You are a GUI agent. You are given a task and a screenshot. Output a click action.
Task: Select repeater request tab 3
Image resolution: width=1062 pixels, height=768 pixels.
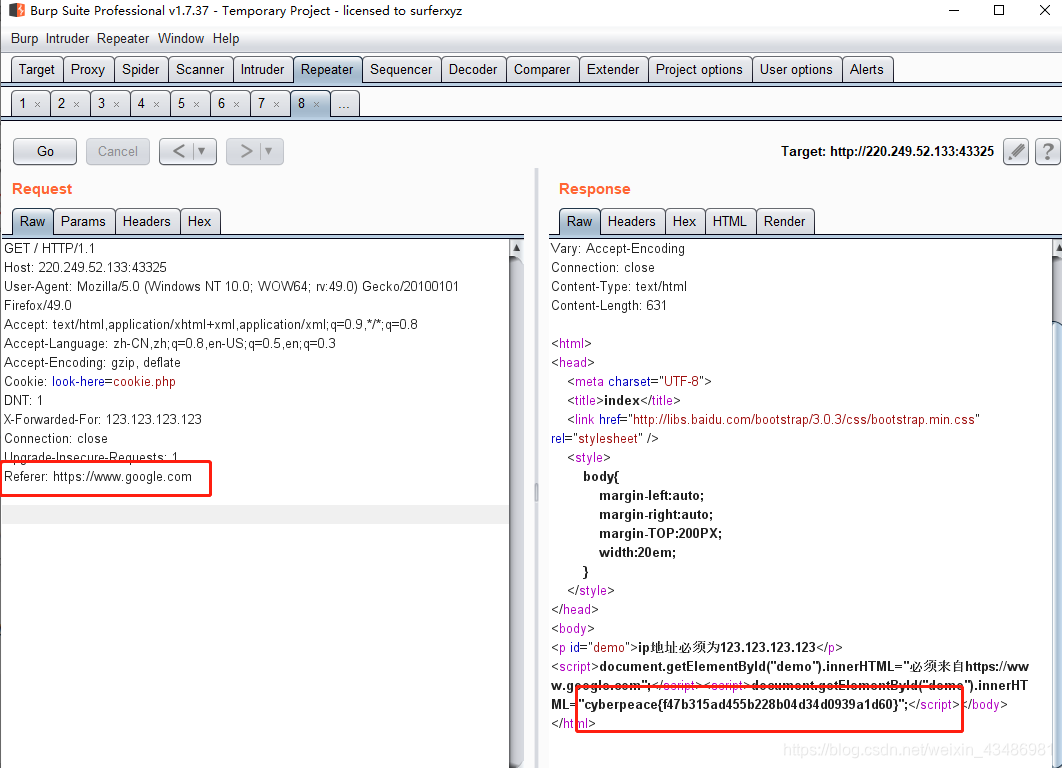102,104
